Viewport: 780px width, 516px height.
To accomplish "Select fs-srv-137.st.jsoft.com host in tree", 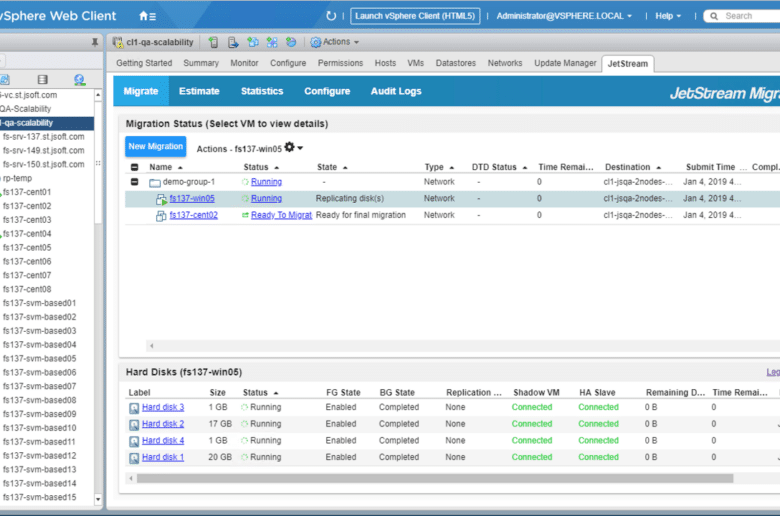I will coord(43,136).
